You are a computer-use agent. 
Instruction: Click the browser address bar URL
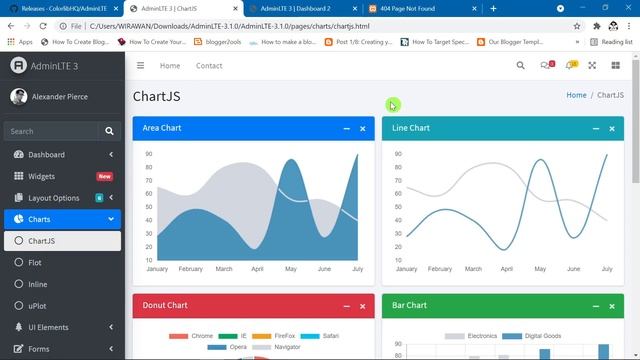(x=229, y=26)
